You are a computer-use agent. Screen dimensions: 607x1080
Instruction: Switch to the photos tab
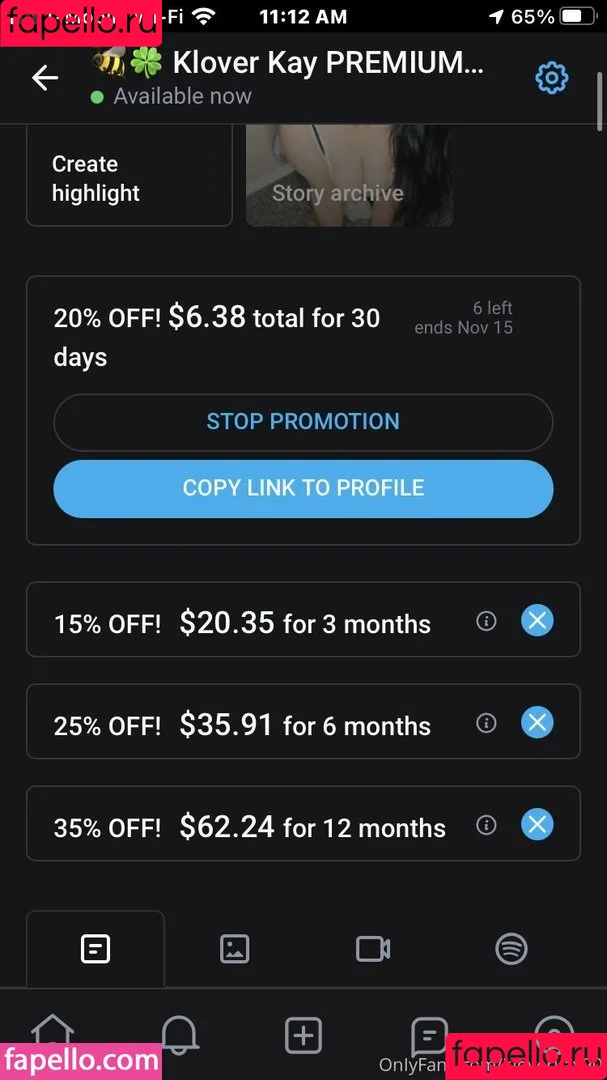(234, 949)
